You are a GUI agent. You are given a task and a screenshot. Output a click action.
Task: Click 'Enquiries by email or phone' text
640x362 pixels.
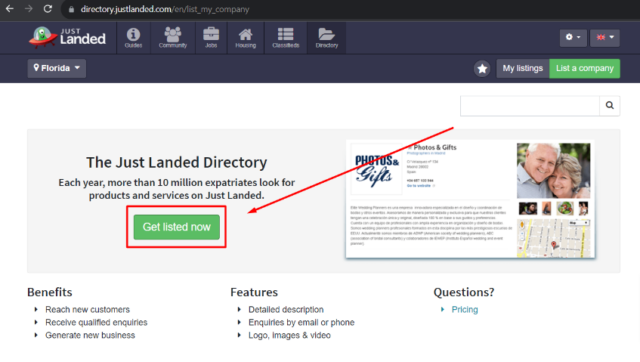[x=301, y=322]
